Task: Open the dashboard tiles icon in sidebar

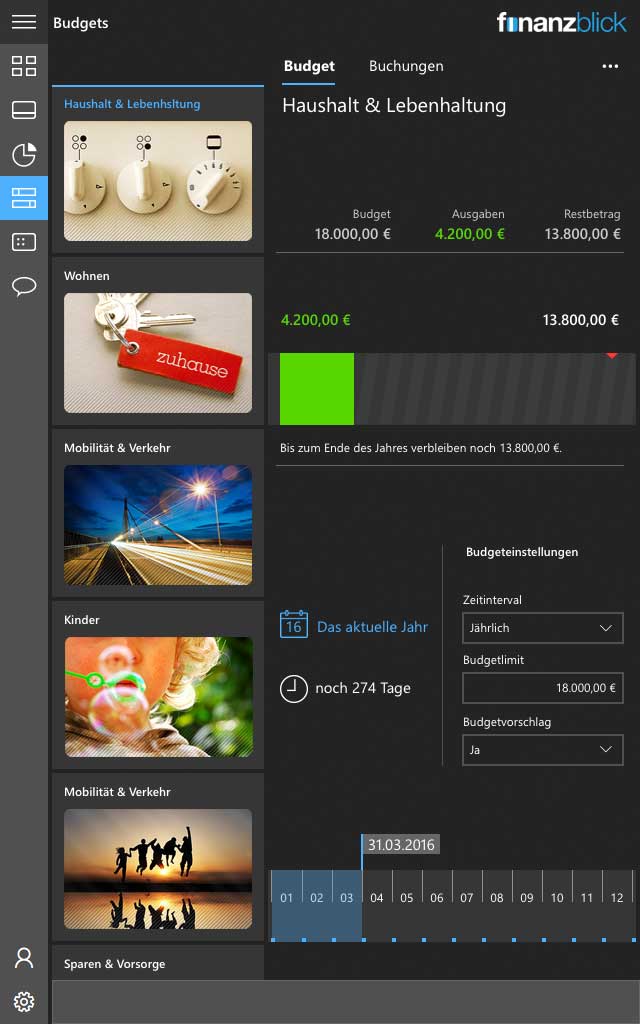Action: coord(24,66)
